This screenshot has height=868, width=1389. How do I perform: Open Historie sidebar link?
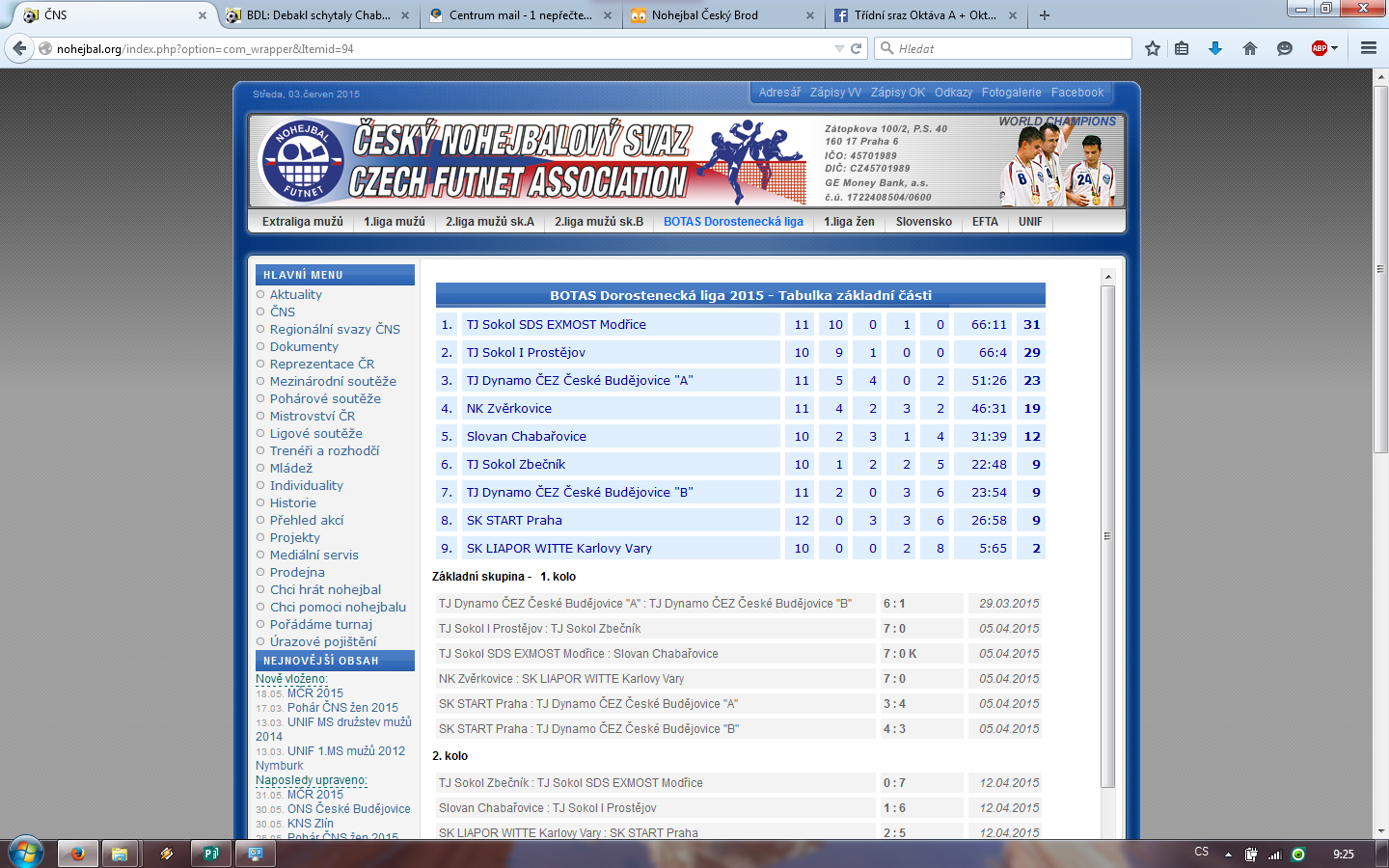(x=293, y=503)
